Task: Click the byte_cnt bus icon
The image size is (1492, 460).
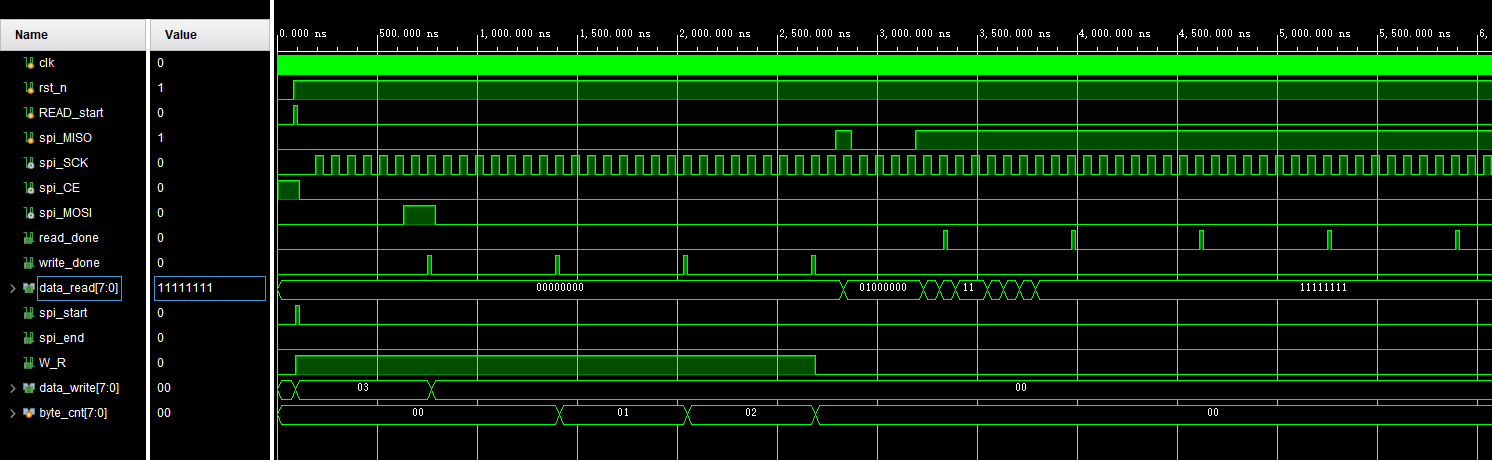Action: tap(28, 413)
